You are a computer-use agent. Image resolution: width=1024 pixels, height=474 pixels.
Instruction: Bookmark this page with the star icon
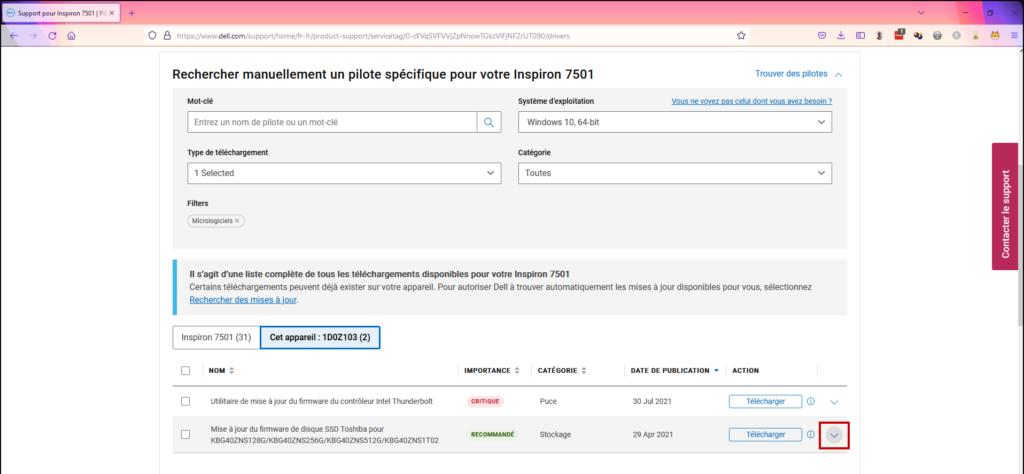pos(741,36)
